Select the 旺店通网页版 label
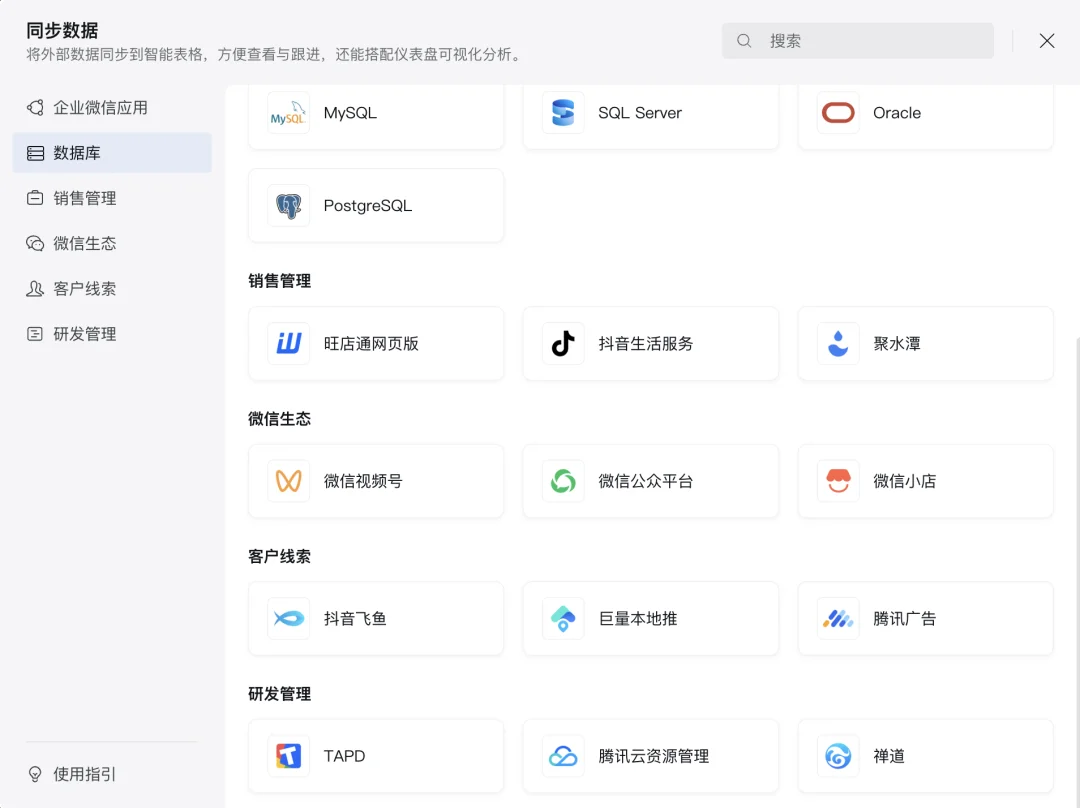The image size is (1080, 808). (371, 344)
